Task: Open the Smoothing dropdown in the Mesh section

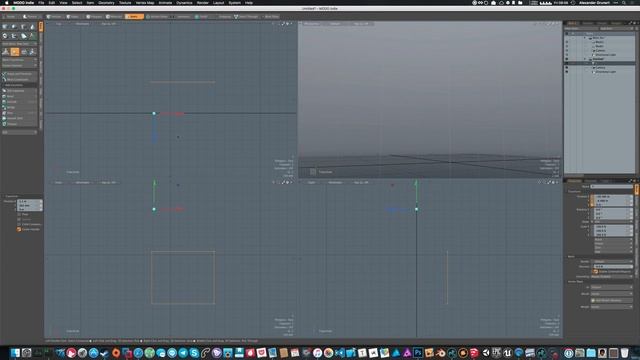Action: click(x=612, y=277)
